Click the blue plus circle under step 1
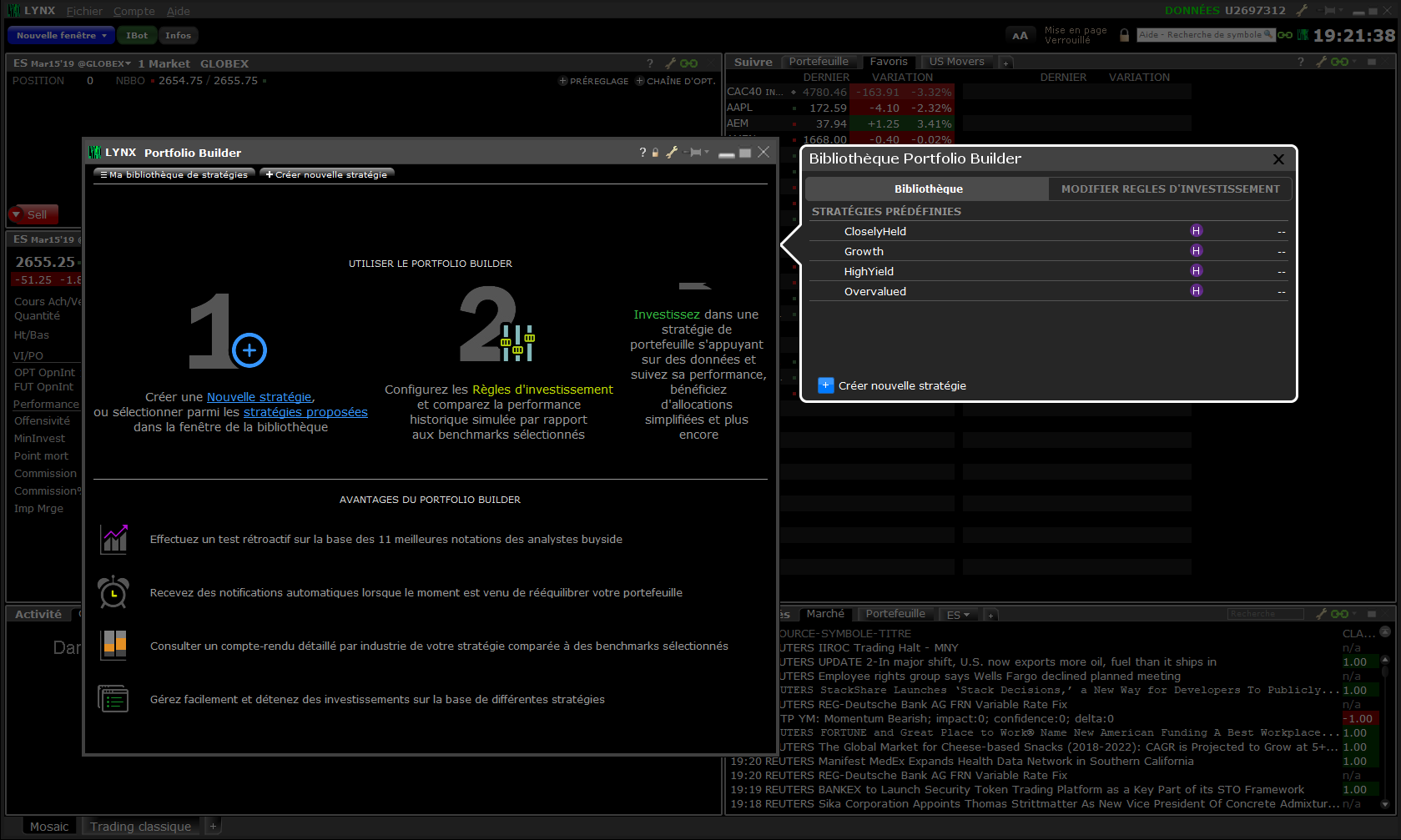The image size is (1401, 840). click(x=249, y=350)
